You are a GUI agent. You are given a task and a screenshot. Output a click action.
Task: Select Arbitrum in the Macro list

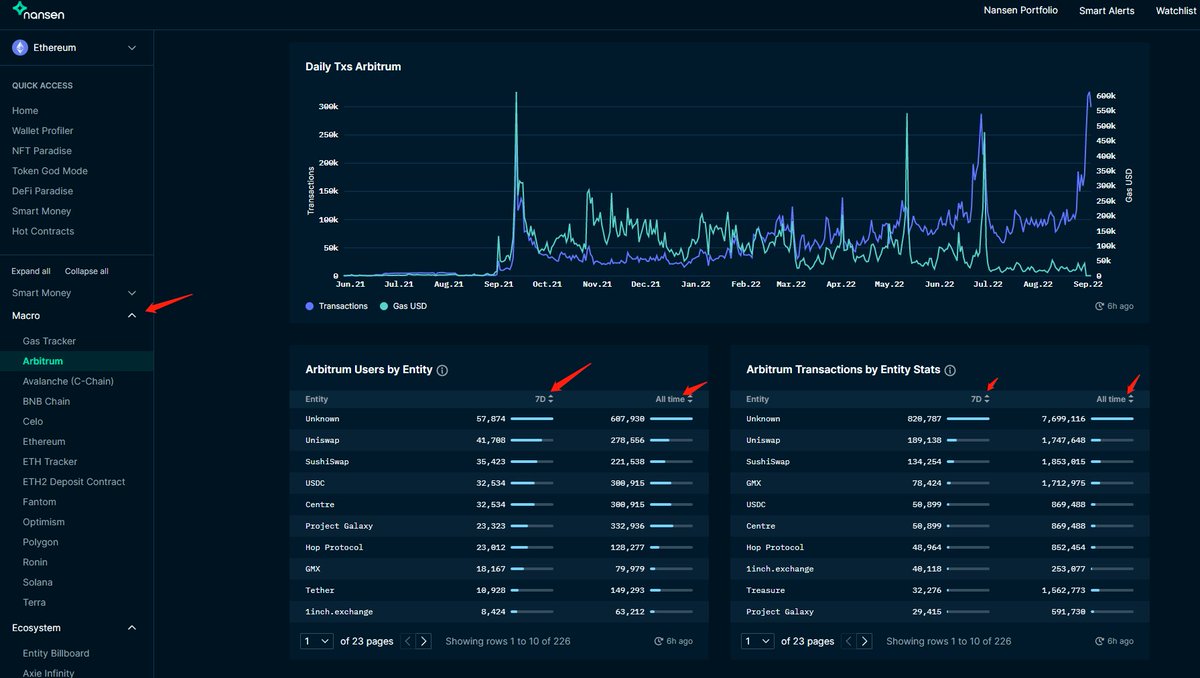43,361
